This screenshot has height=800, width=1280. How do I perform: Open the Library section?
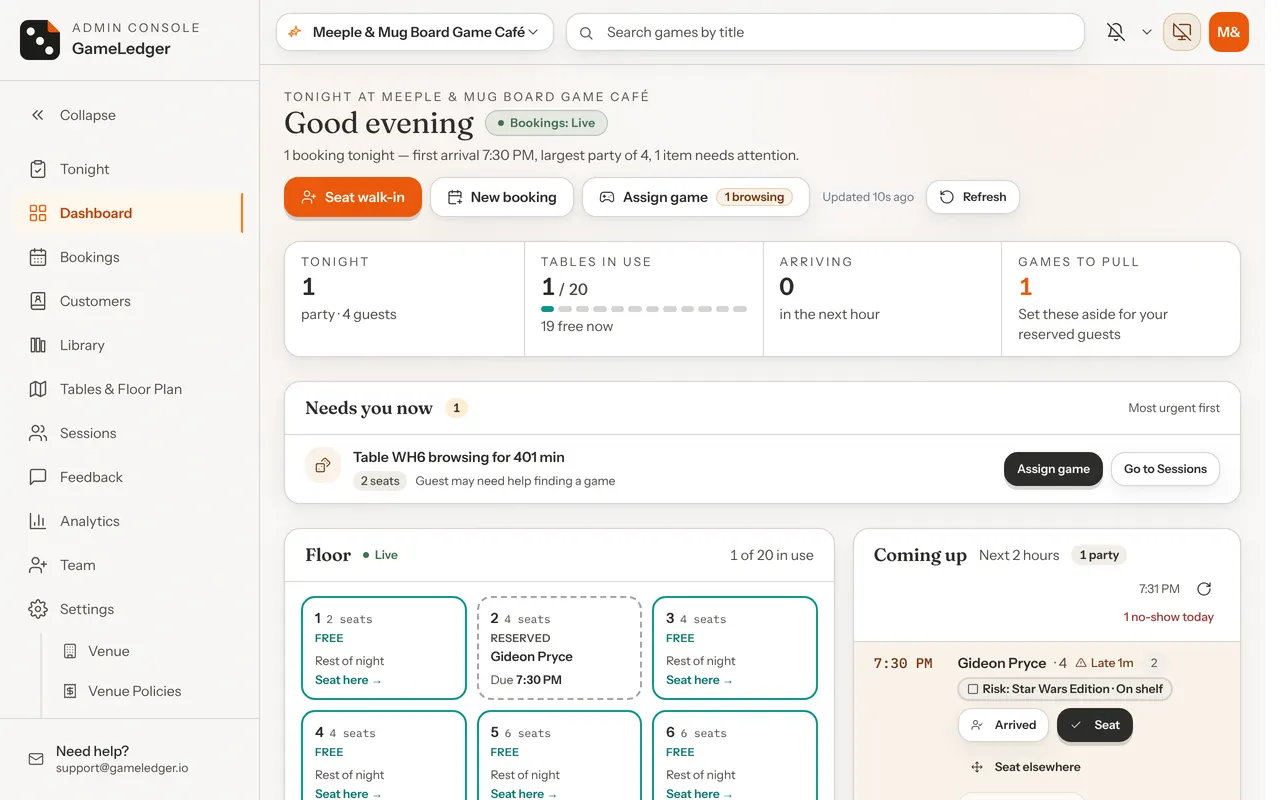point(130,345)
